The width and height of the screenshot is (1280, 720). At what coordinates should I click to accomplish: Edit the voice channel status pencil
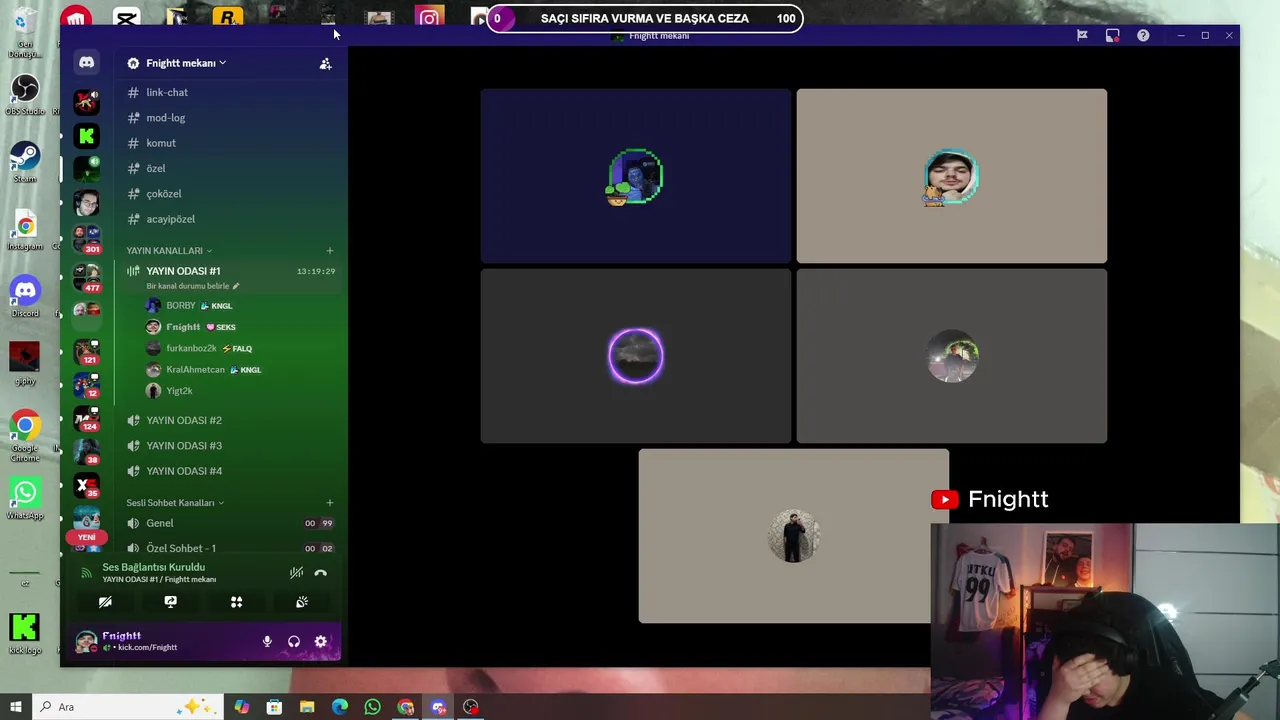[236, 286]
